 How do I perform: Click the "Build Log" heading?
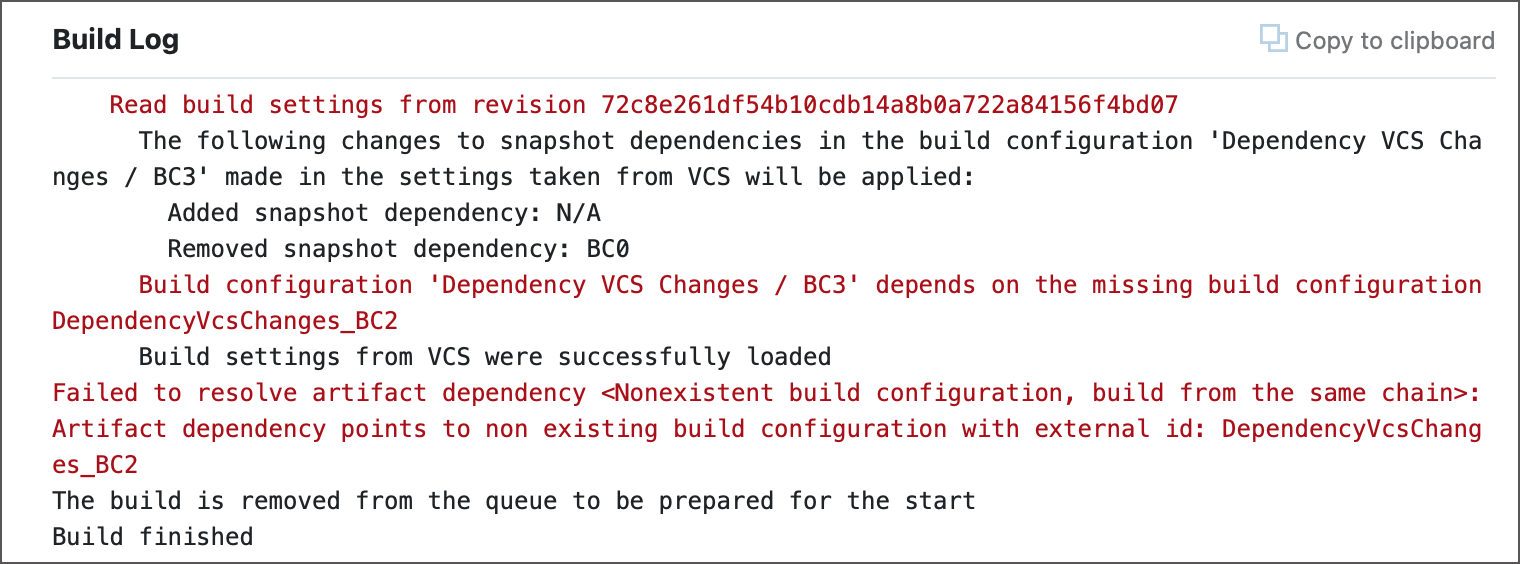(x=116, y=40)
